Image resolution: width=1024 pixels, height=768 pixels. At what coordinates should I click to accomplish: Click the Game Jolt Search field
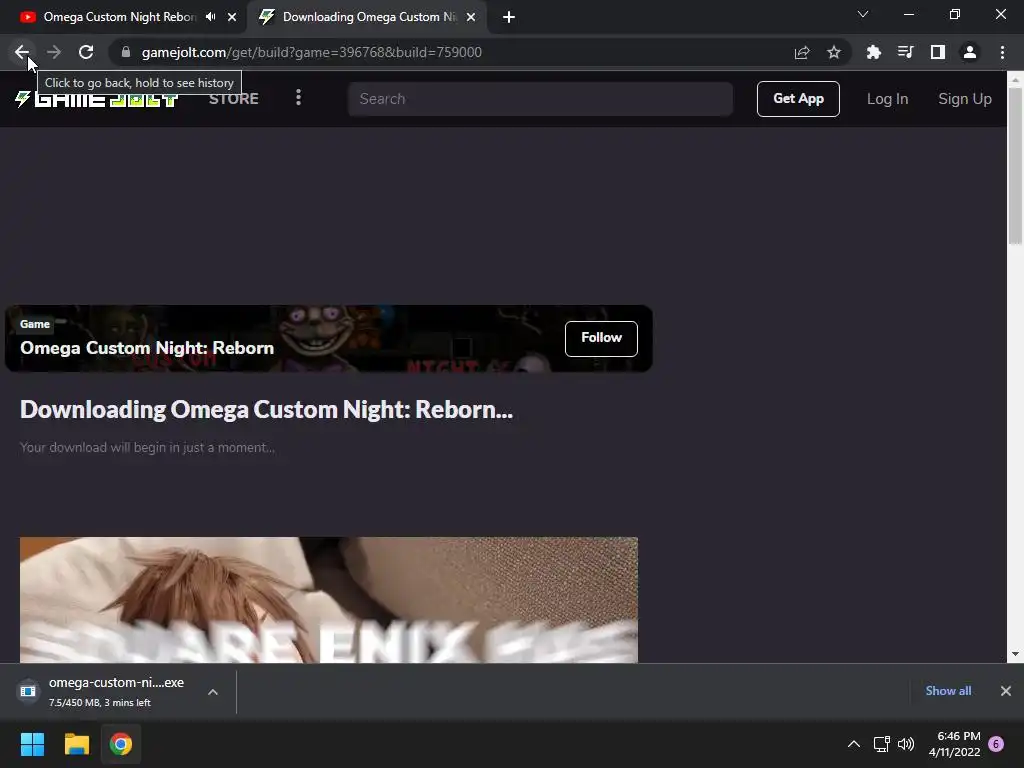pos(540,99)
